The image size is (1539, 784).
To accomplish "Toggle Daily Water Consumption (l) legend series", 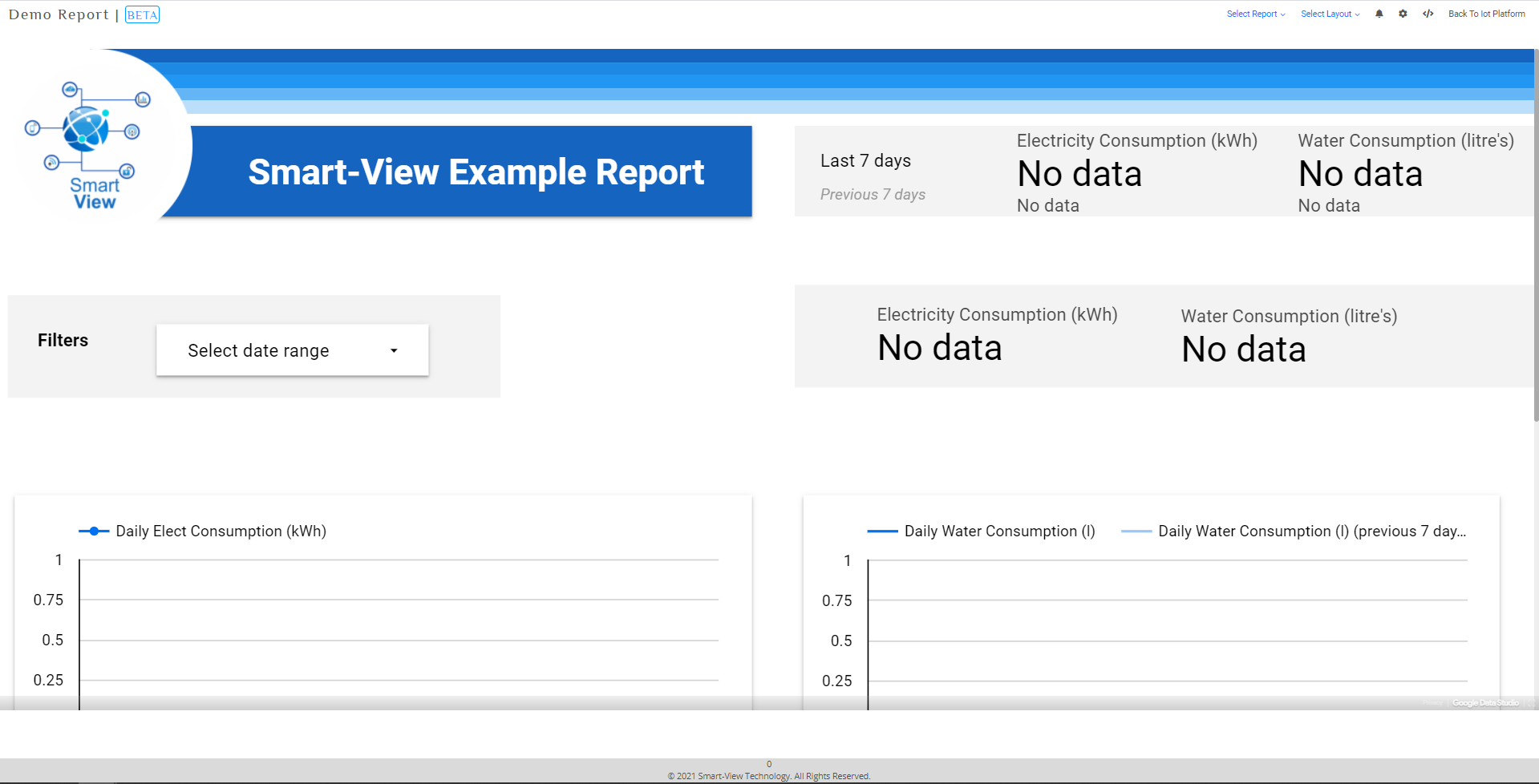I will pos(981,531).
